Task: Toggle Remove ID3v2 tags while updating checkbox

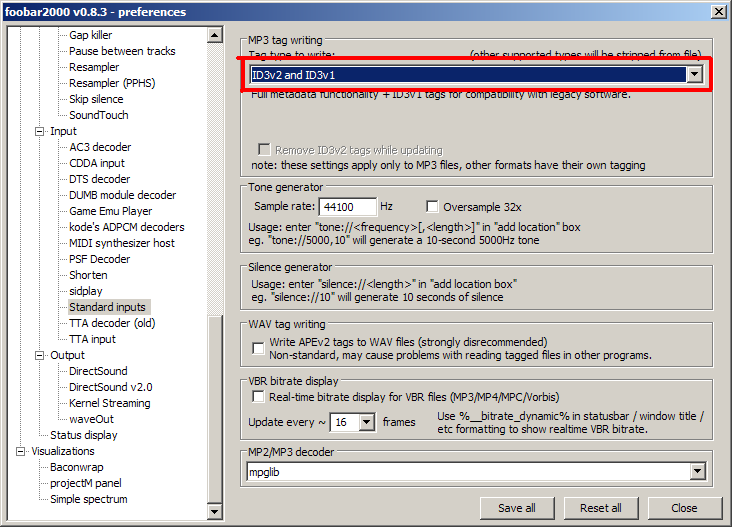Action: pyautogui.click(x=264, y=150)
